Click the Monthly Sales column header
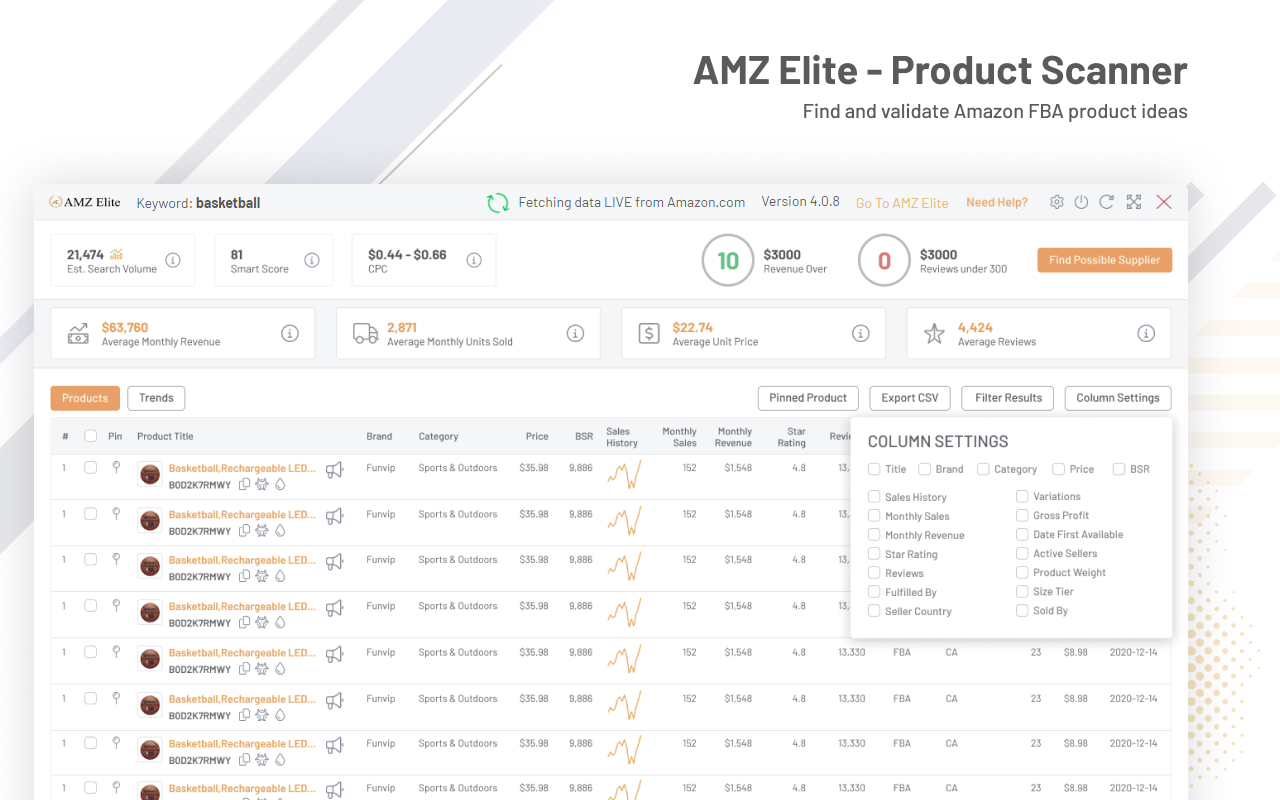The width and height of the screenshot is (1280, 800). [x=680, y=437]
